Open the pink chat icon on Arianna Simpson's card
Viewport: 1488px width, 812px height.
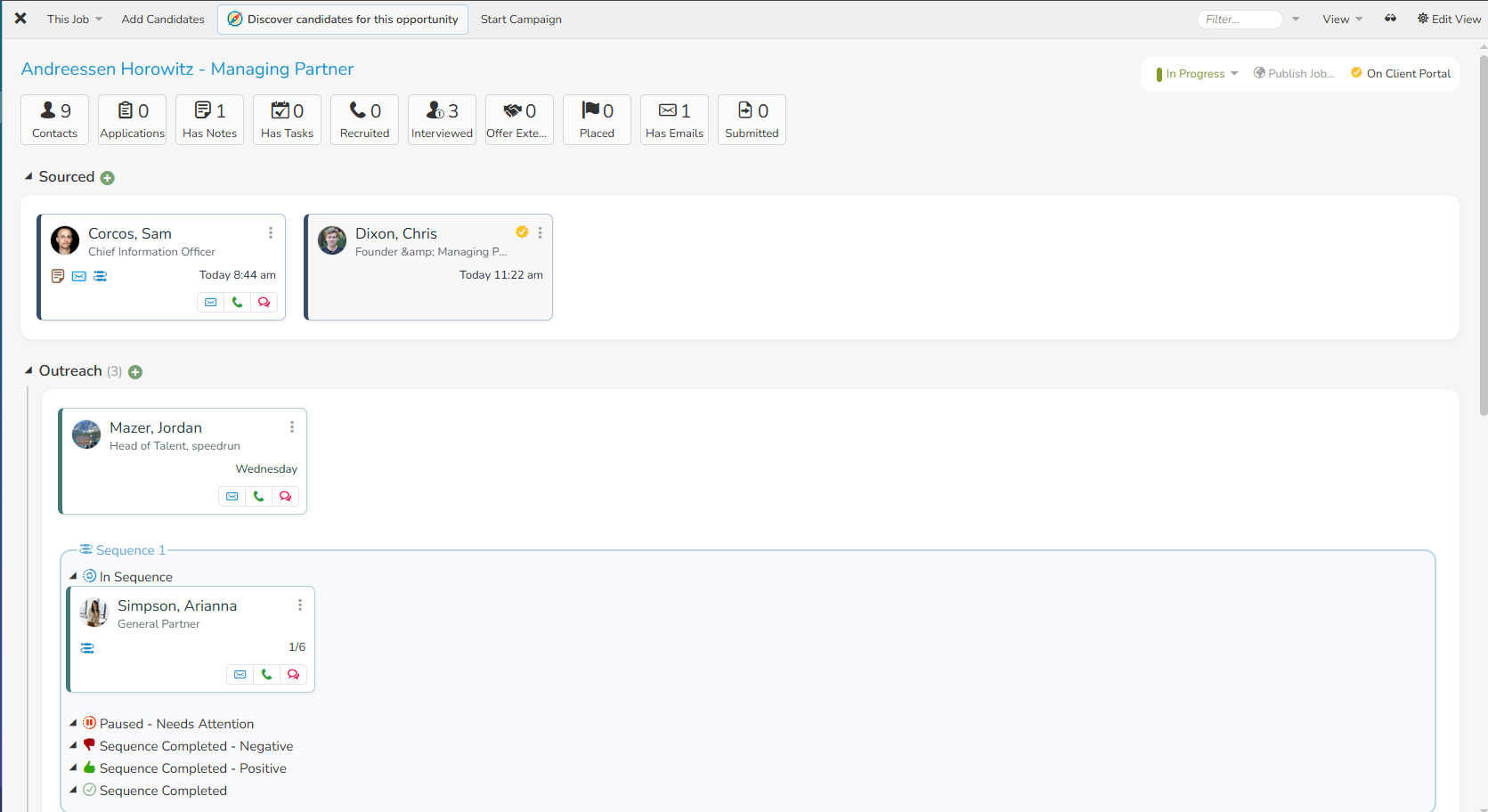coord(293,674)
